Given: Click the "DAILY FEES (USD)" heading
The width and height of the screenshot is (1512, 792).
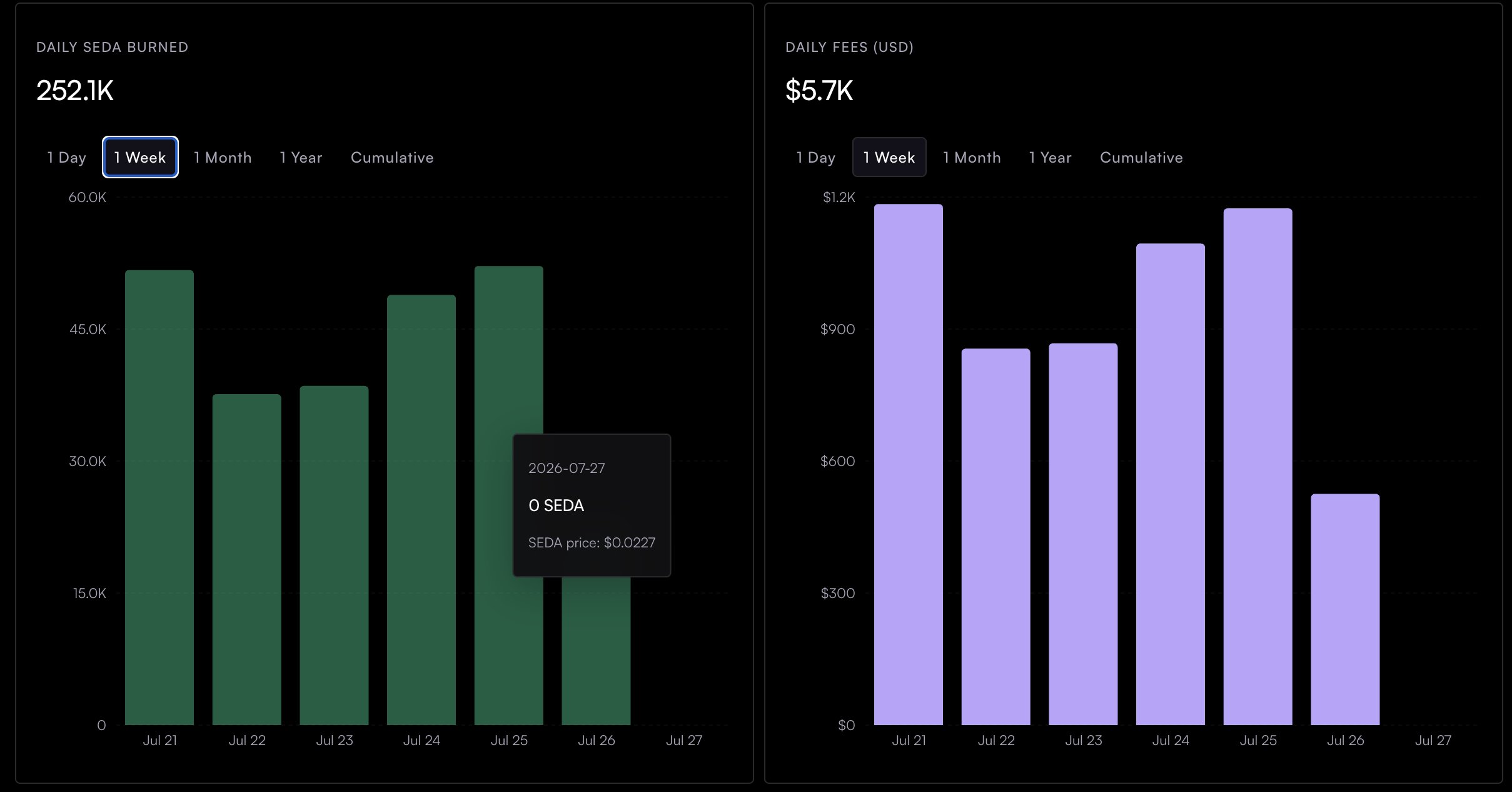Looking at the screenshot, I should tap(849, 47).
